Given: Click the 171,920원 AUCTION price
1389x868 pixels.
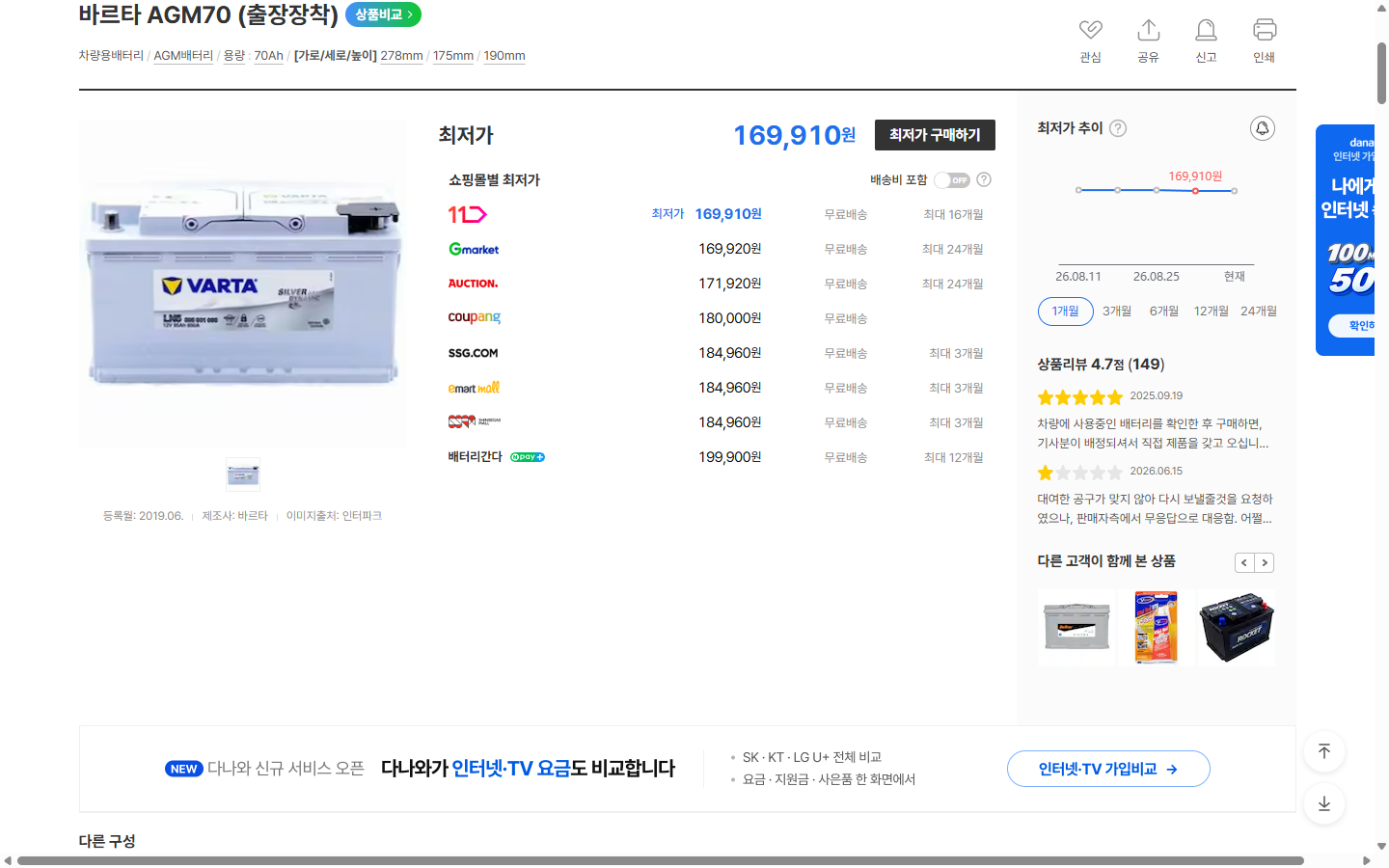Looking at the screenshot, I should point(730,284).
